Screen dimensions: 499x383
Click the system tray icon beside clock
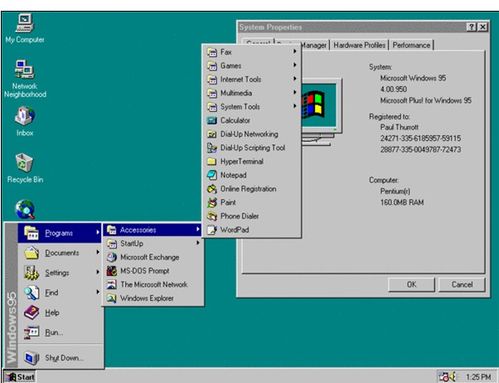447,377
